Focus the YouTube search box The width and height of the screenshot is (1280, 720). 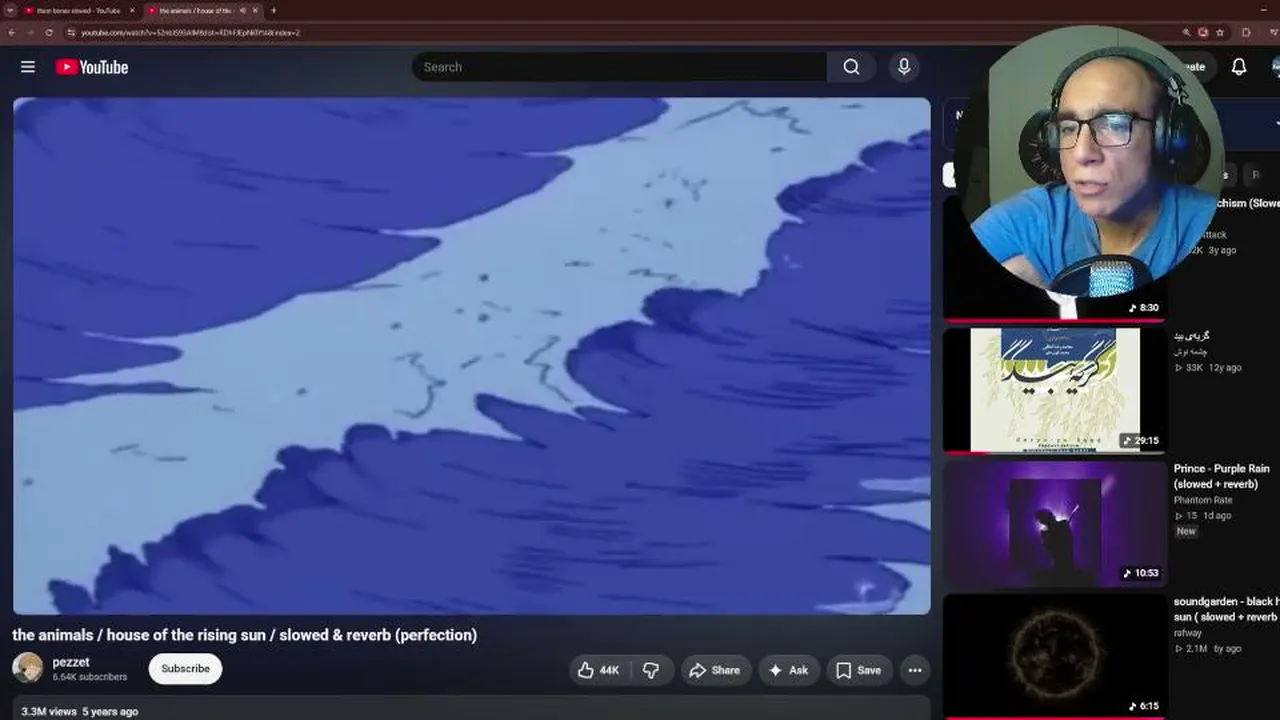620,67
